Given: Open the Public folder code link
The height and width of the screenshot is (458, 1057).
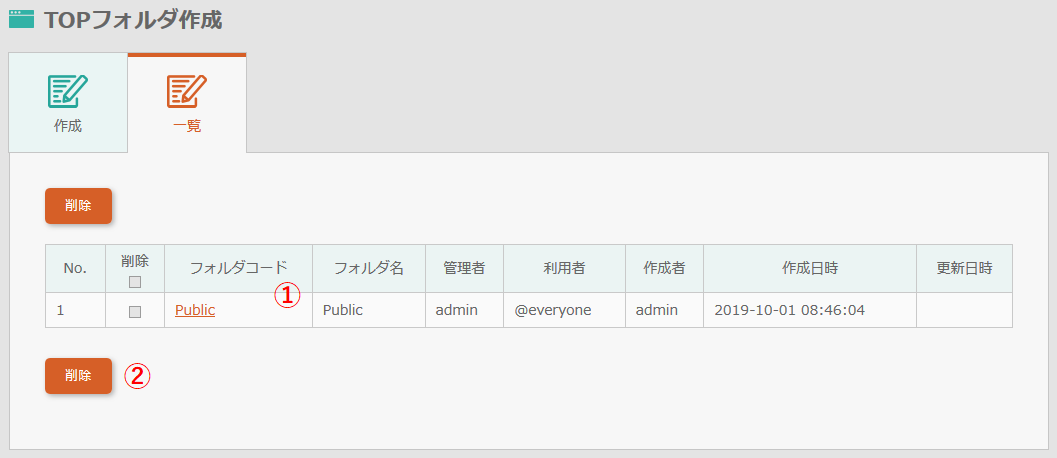Looking at the screenshot, I should click(195, 310).
